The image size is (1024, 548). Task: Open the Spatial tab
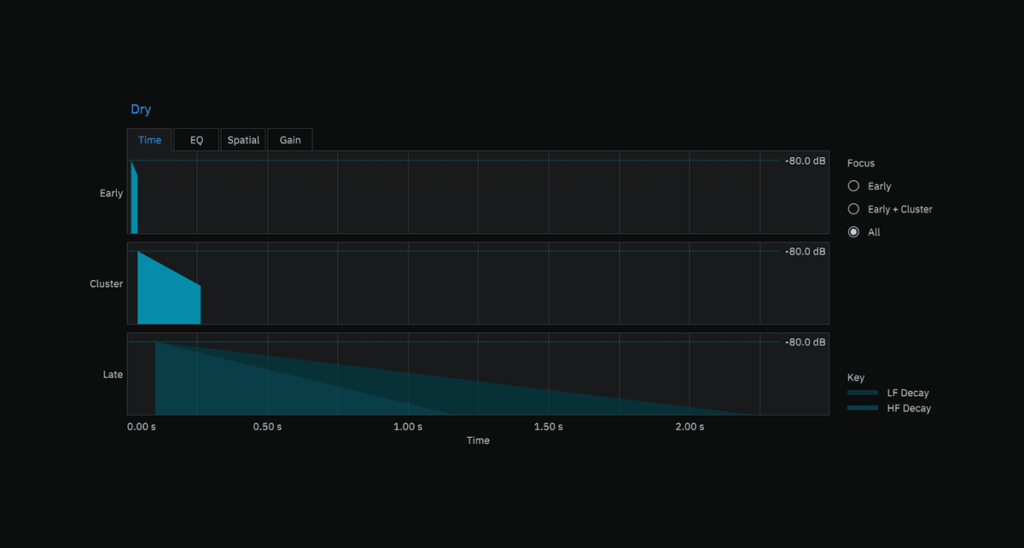coord(244,140)
